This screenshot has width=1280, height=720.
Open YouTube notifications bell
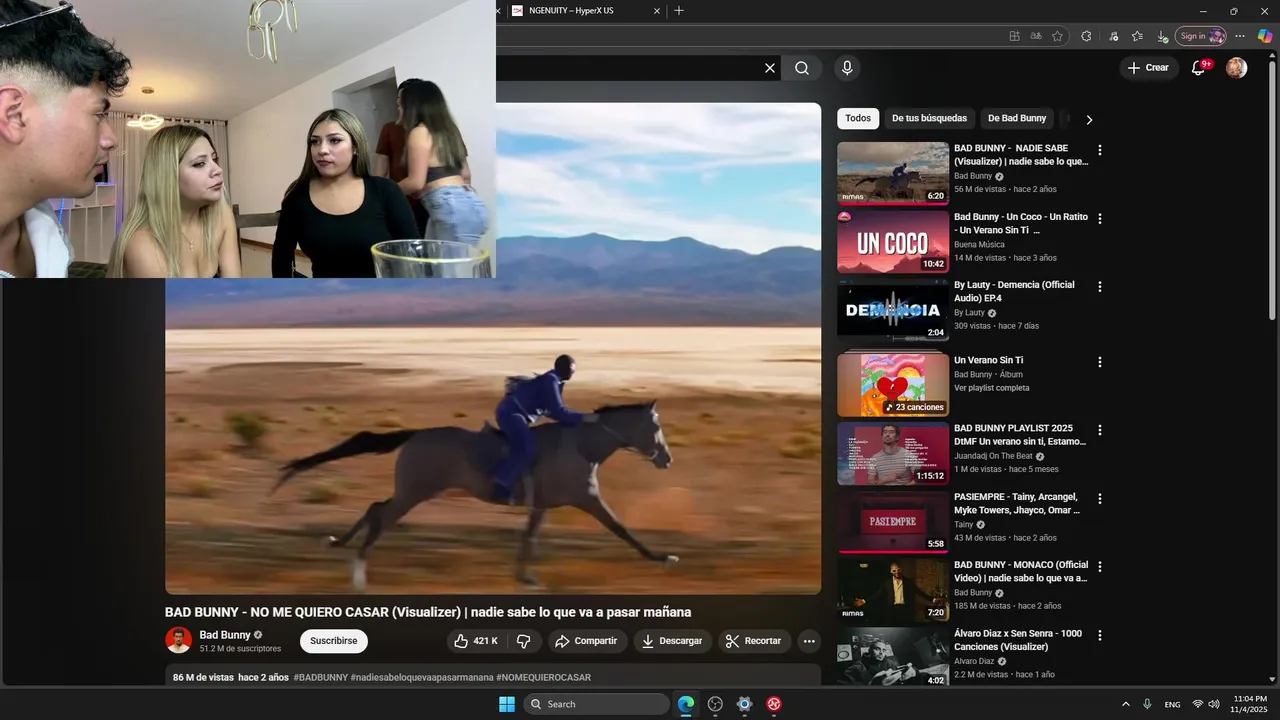tap(1199, 67)
